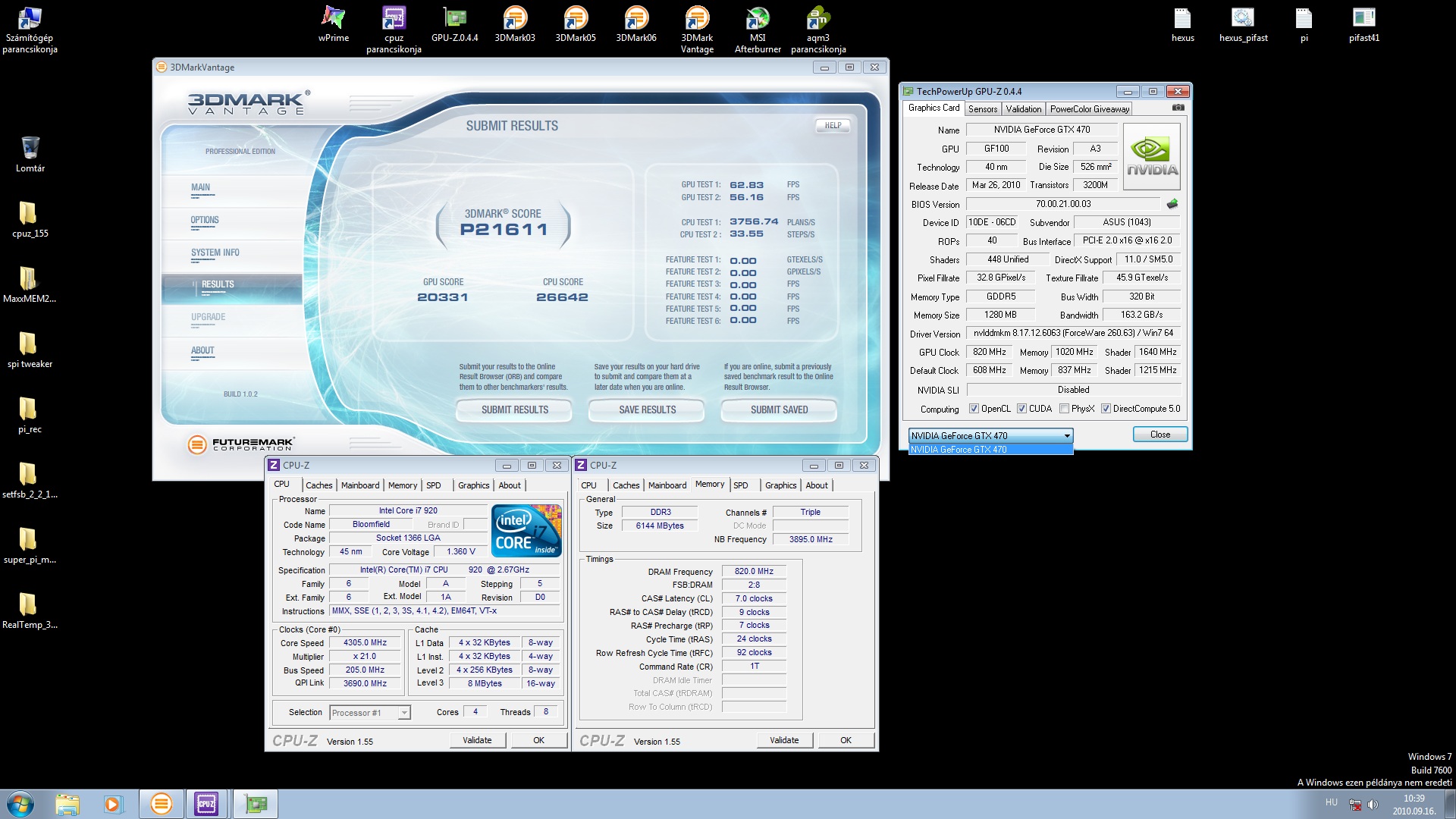Toggle the PhysX checkbox
1456x819 pixels.
click(x=1065, y=409)
